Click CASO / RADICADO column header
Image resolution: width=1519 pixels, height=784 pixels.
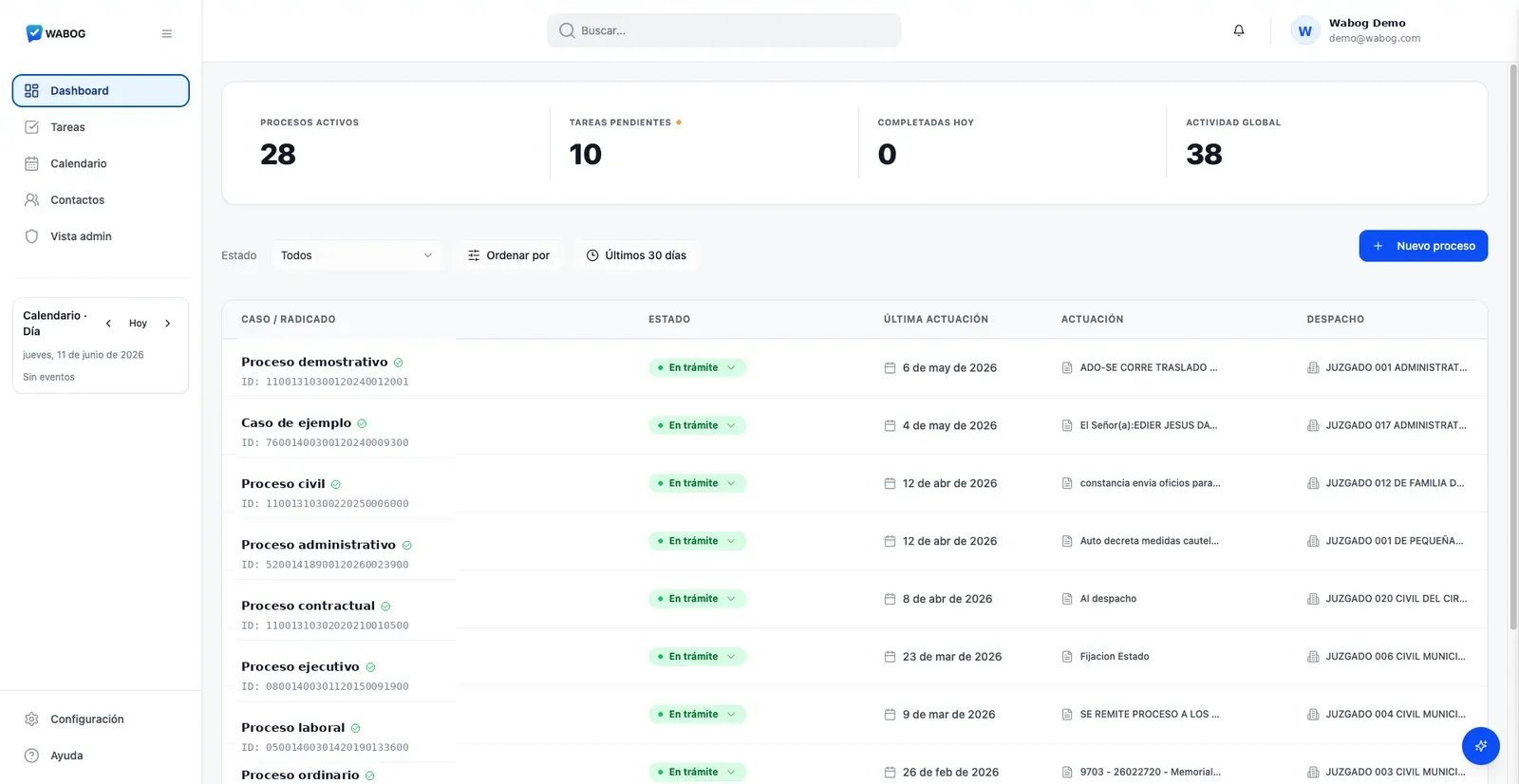(289, 319)
